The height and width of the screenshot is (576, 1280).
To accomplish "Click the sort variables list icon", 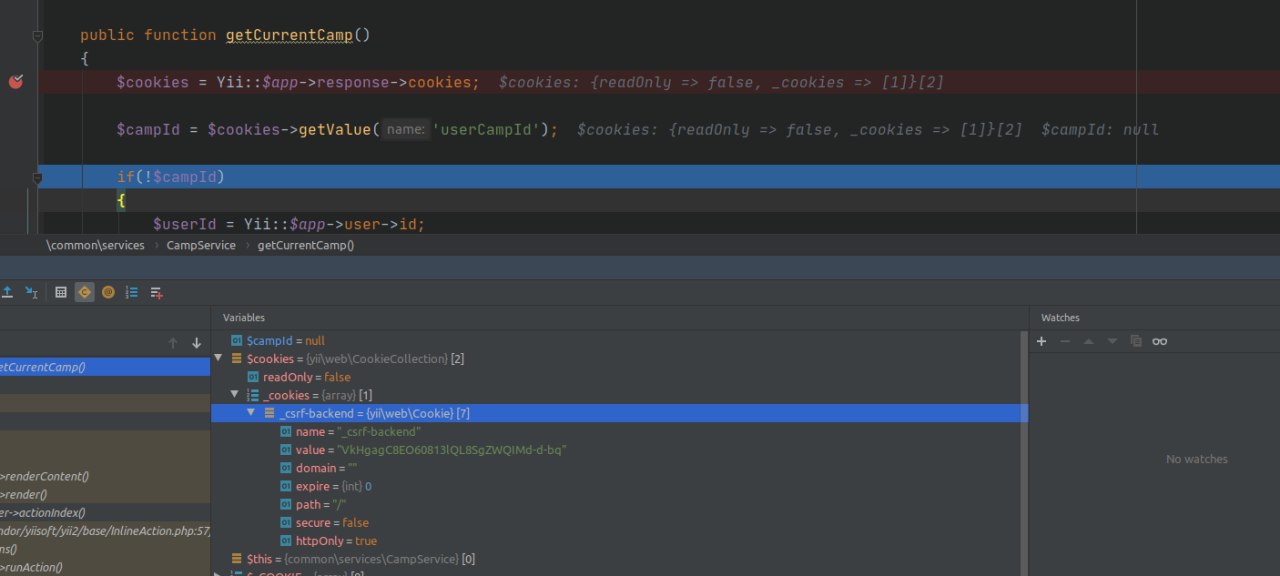I will click(132, 292).
